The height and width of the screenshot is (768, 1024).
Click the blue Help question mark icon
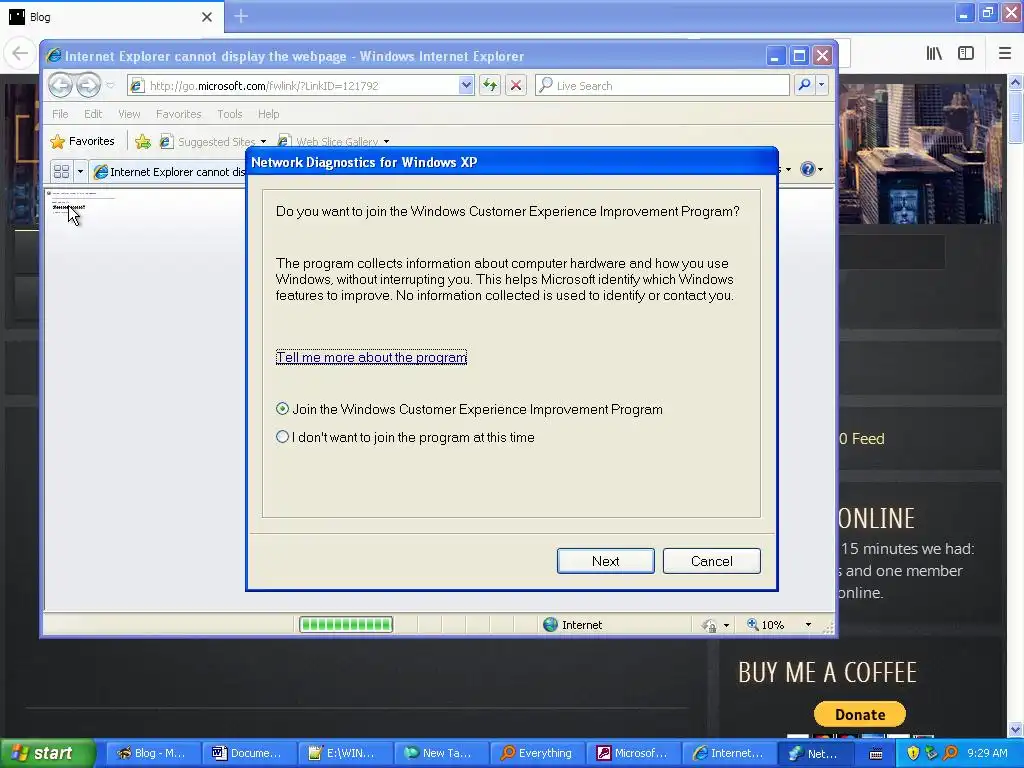point(807,169)
